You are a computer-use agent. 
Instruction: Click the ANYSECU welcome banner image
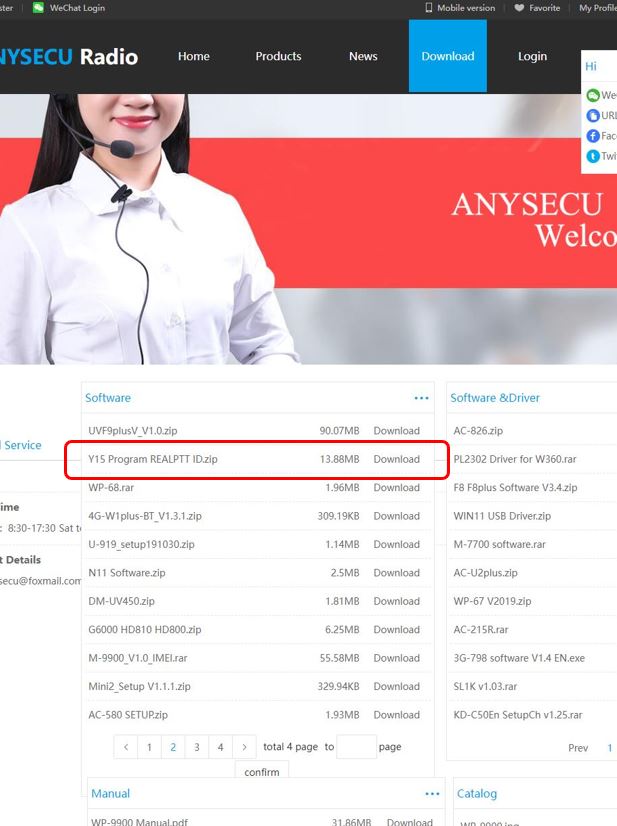[x=308, y=229]
